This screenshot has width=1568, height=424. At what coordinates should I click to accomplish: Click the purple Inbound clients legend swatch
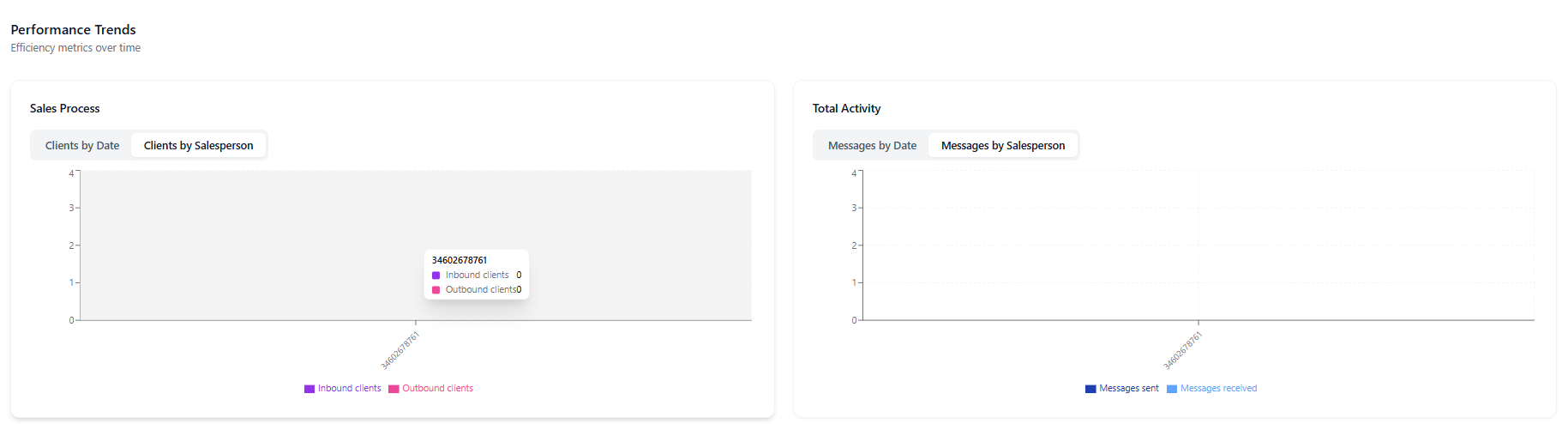309,389
